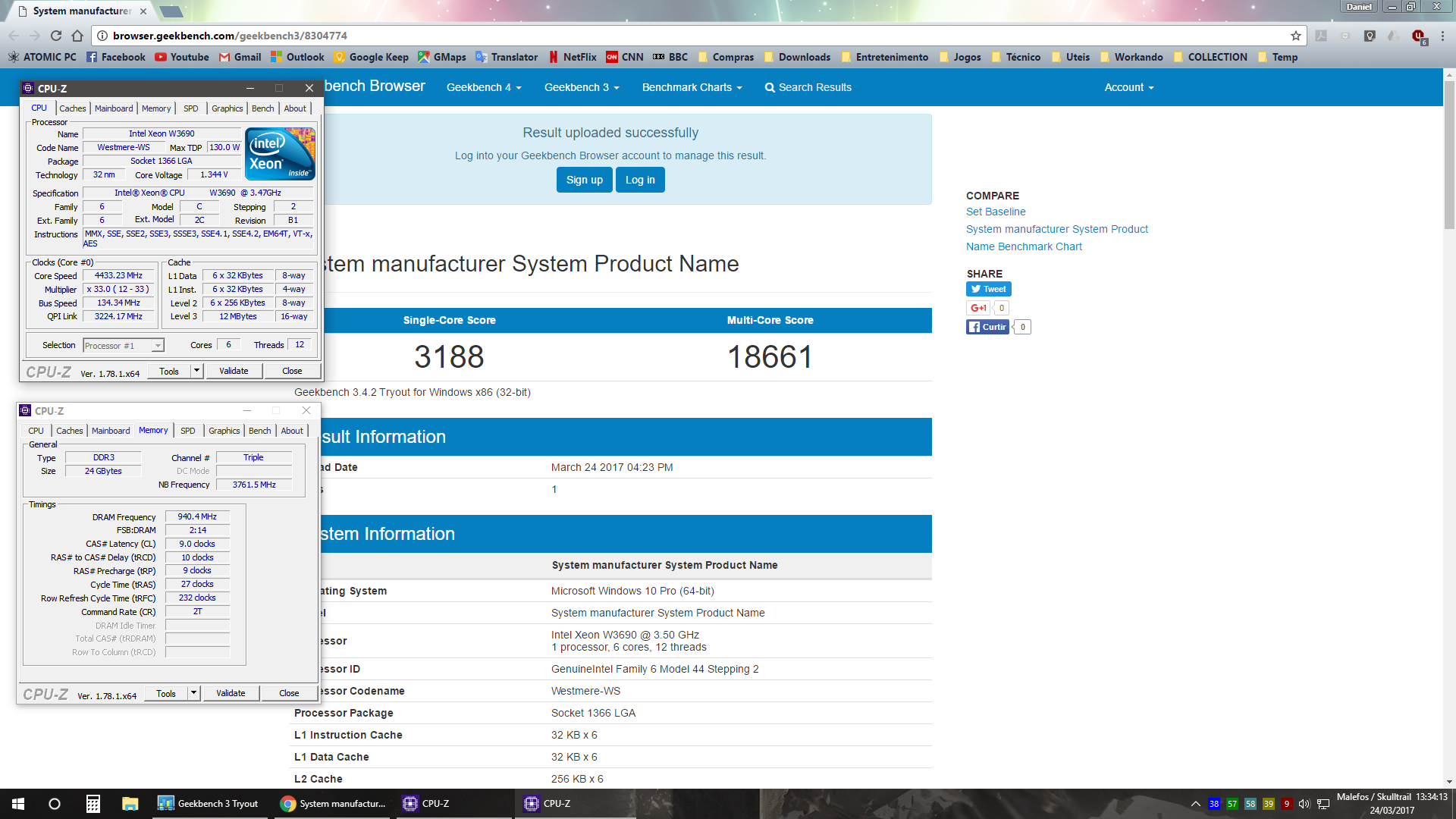1456x819 pixels.
Task: Click the back navigation arrow
Action: (x=14, y=36)
